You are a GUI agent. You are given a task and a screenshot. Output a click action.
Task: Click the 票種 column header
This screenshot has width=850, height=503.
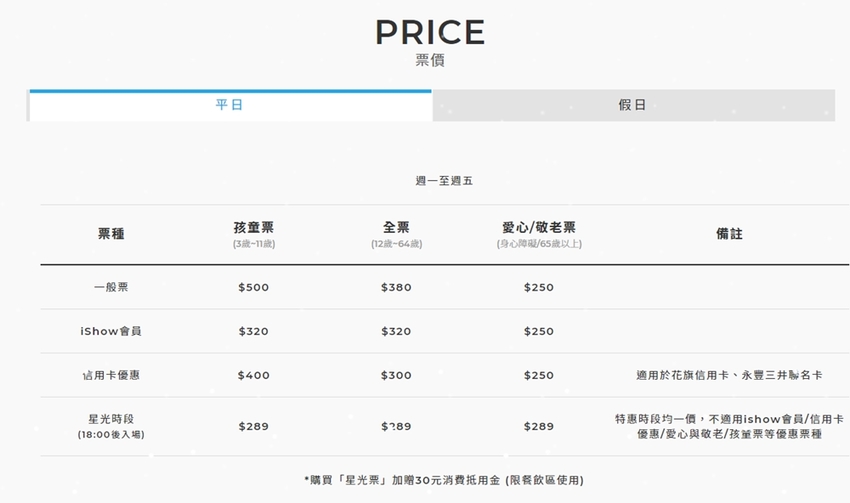coord(111,234)
